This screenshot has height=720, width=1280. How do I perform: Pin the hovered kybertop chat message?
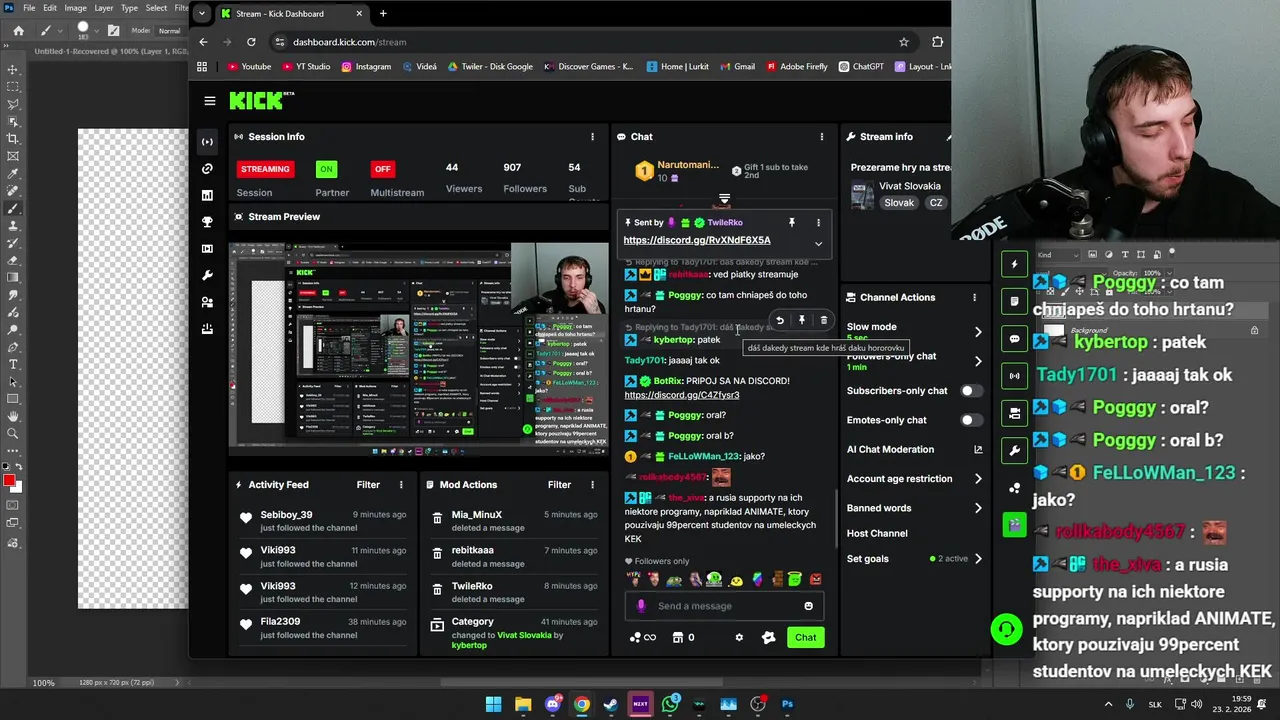click(x=801, y=320)
